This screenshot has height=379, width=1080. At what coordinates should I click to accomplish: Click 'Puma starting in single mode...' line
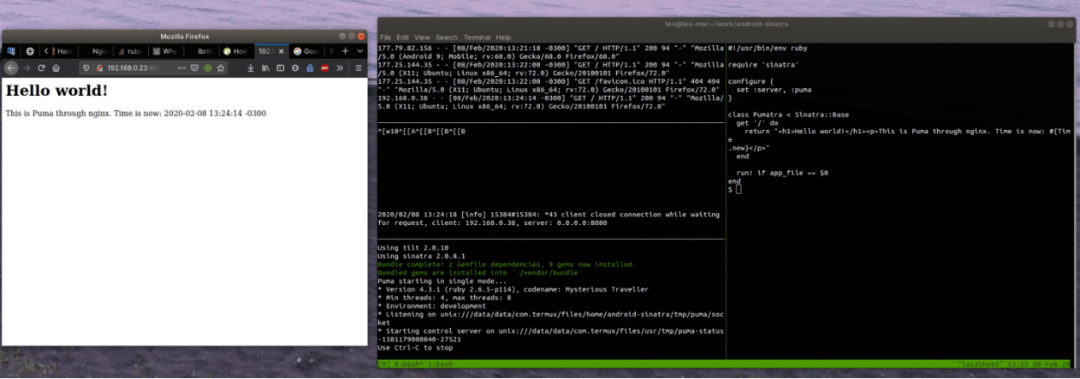(x=442, y=281)
